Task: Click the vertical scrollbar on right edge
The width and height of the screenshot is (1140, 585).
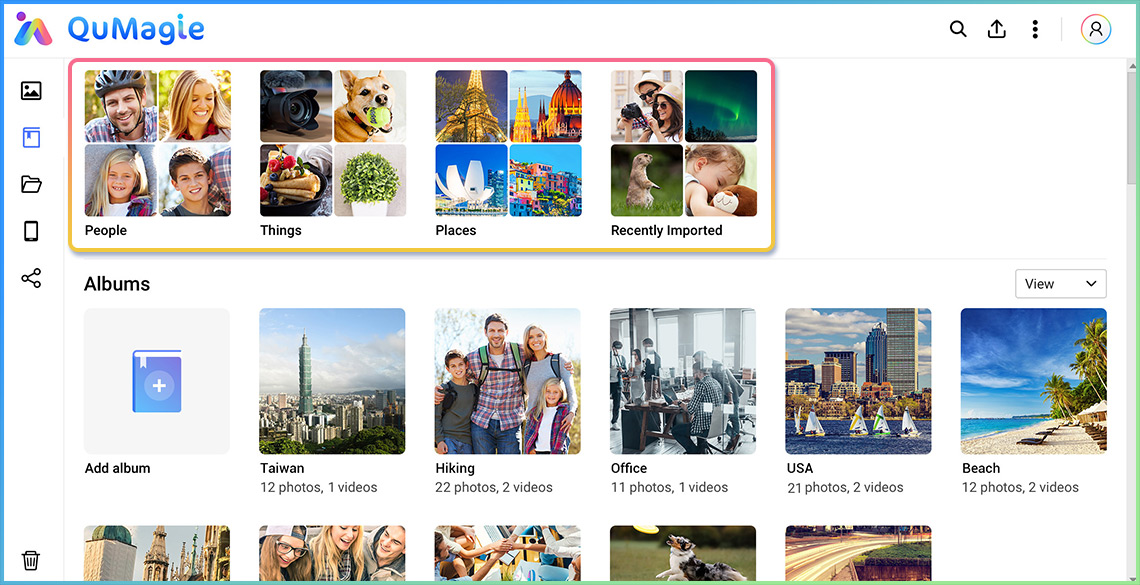Action: tap(1132, 120)
